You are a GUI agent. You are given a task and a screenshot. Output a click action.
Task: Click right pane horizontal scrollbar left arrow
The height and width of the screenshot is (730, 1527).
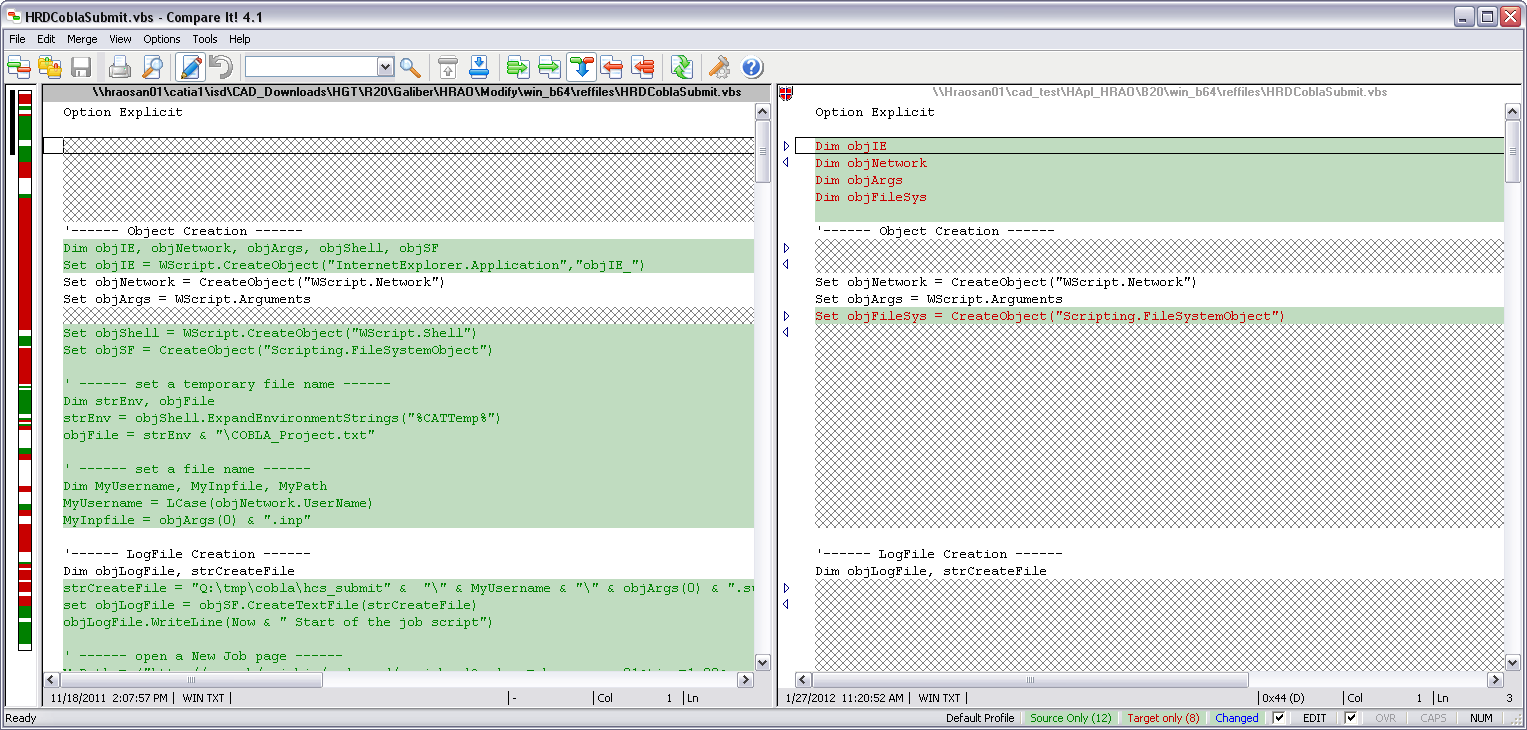click(803, 680)
